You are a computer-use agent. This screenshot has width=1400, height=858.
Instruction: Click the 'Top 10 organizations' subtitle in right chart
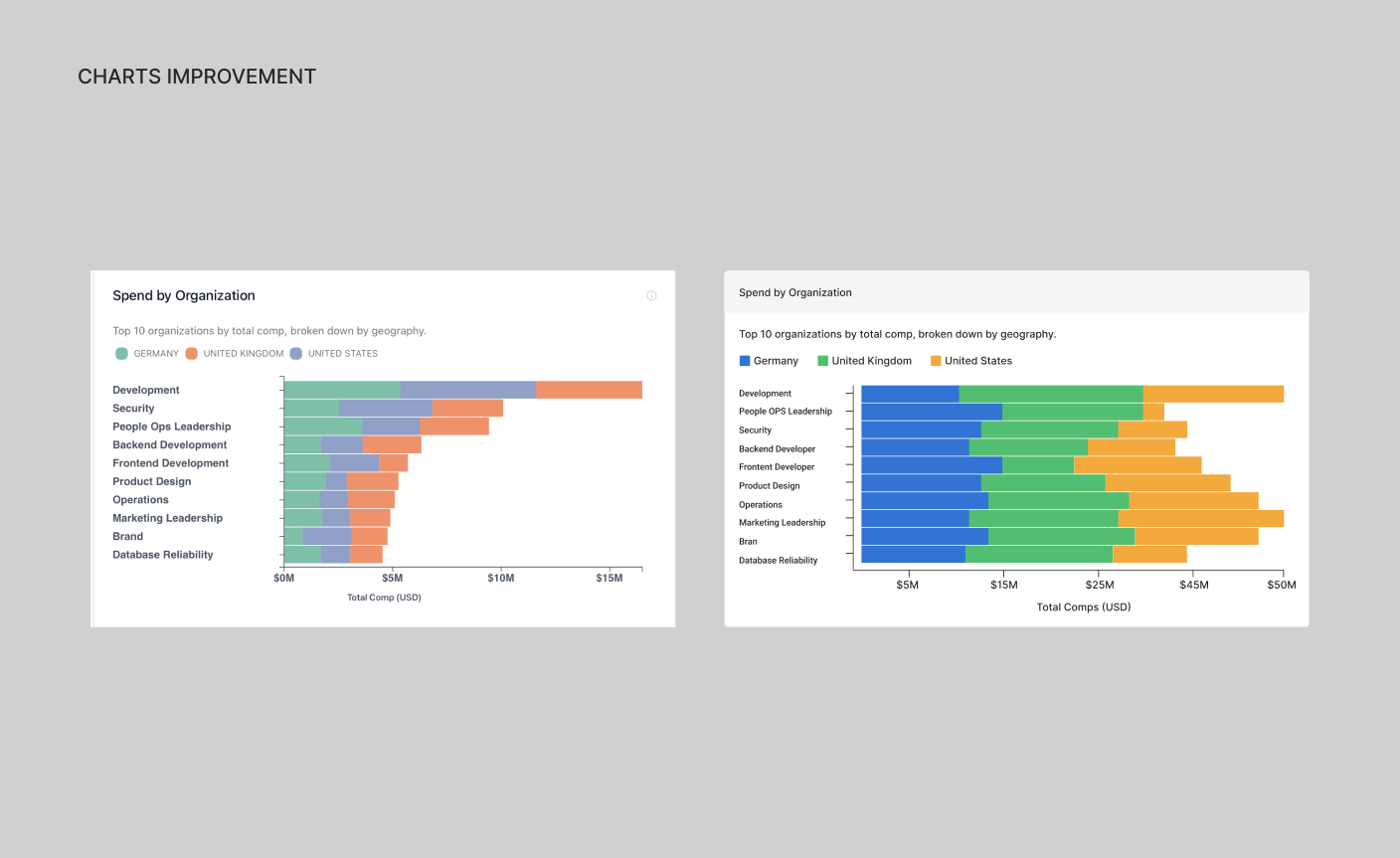click(x=897, y=334)
